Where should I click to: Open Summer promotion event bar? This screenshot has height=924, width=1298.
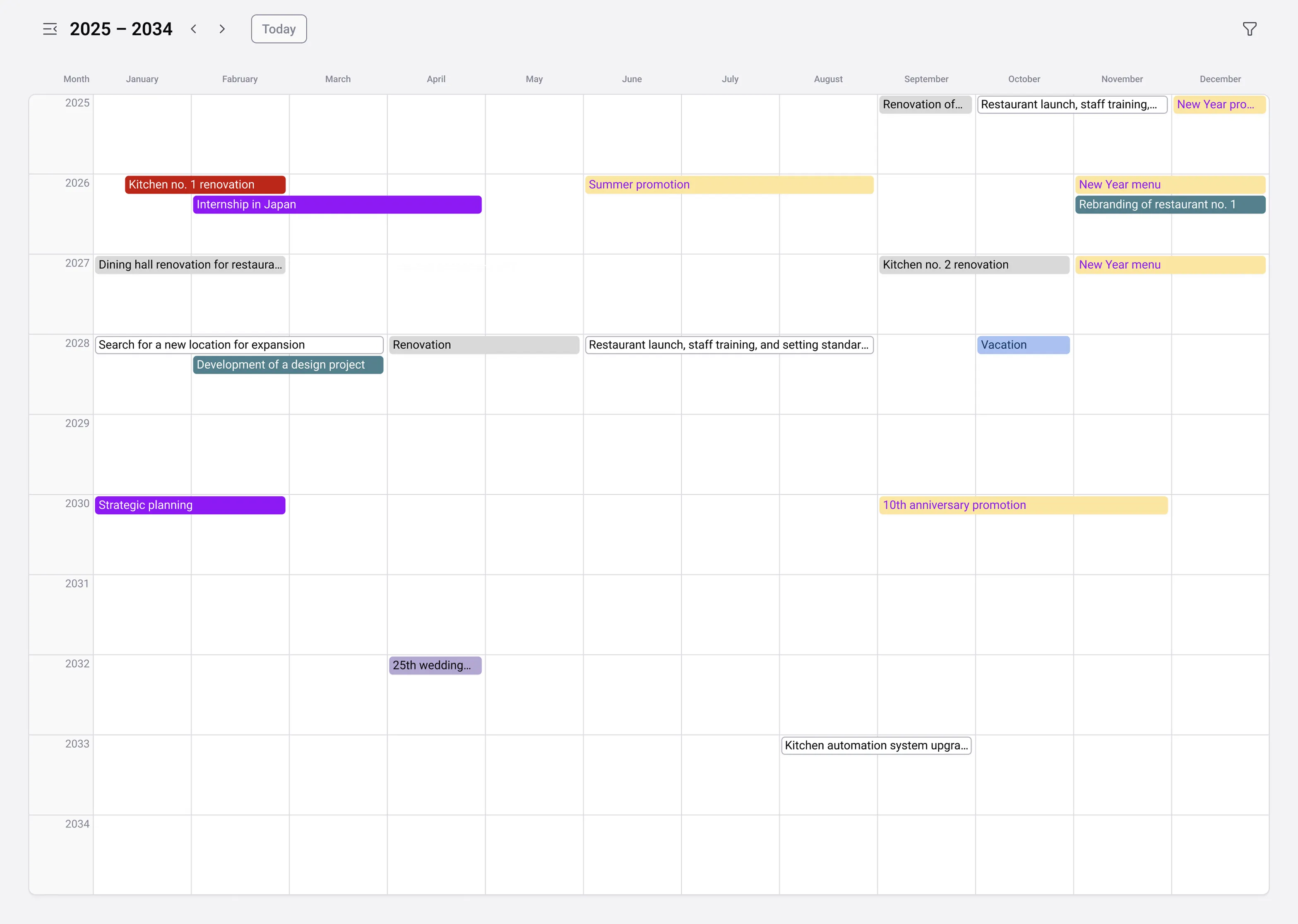click(728, 184)
